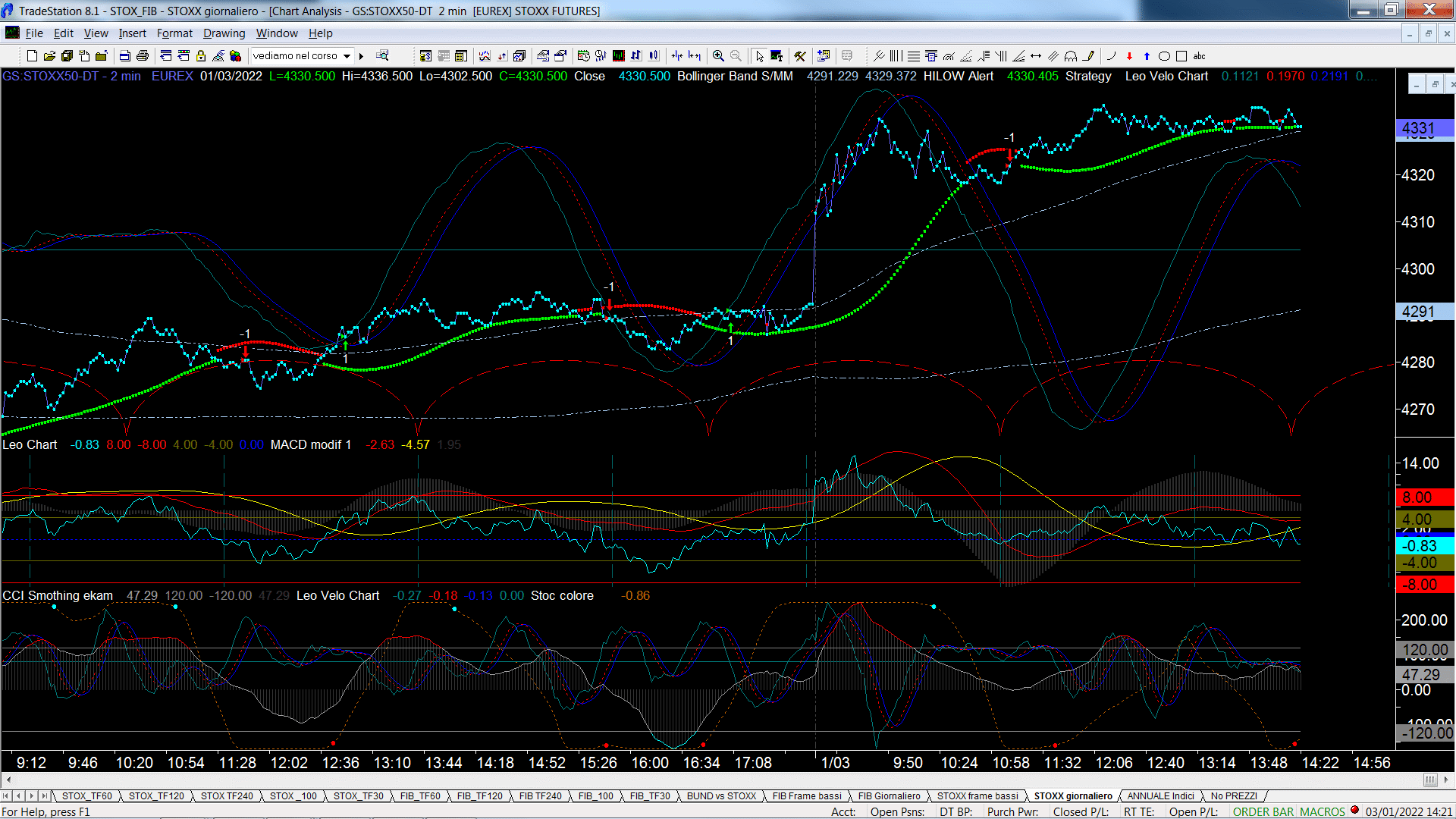Open the Window menu
This screenshot has width=1456, height=819.
(277, 33)
